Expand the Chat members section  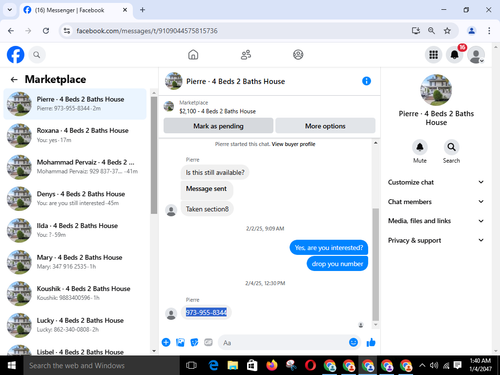436,202
